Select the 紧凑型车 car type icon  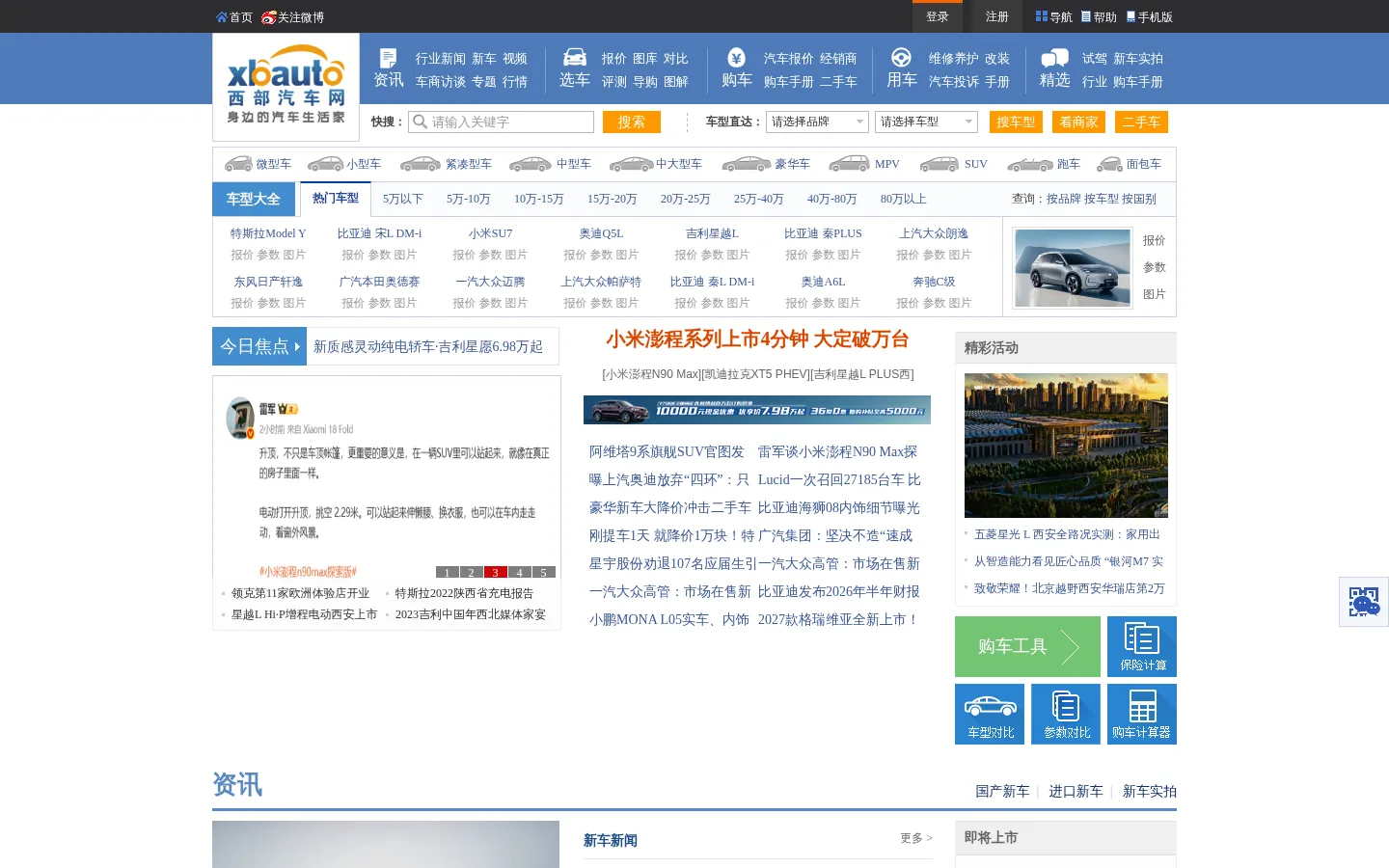tap(421, 164)
